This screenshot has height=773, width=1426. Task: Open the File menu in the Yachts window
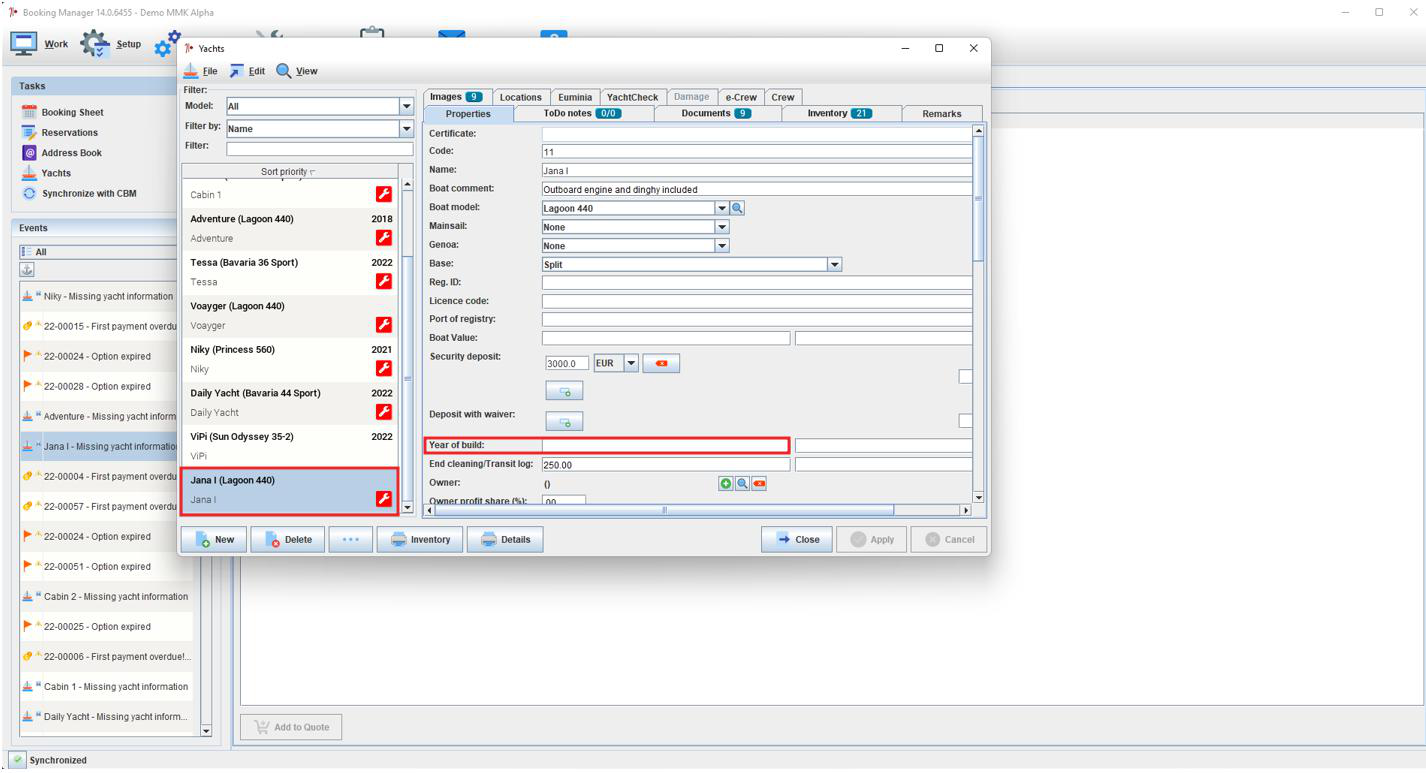coord(201,71)
